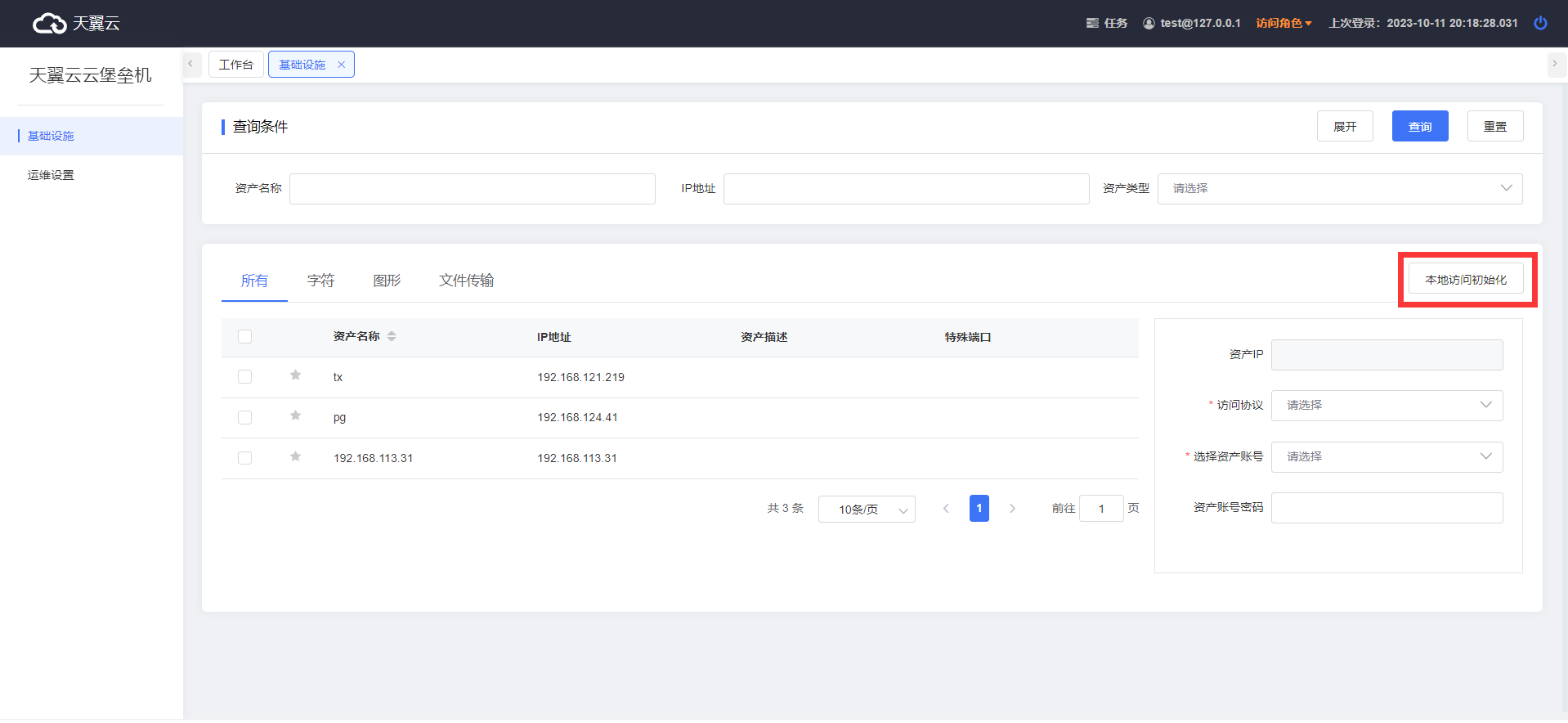Star the 192.168.113.31 asset row
The image size is (1568, 723).
pos(295,456)
